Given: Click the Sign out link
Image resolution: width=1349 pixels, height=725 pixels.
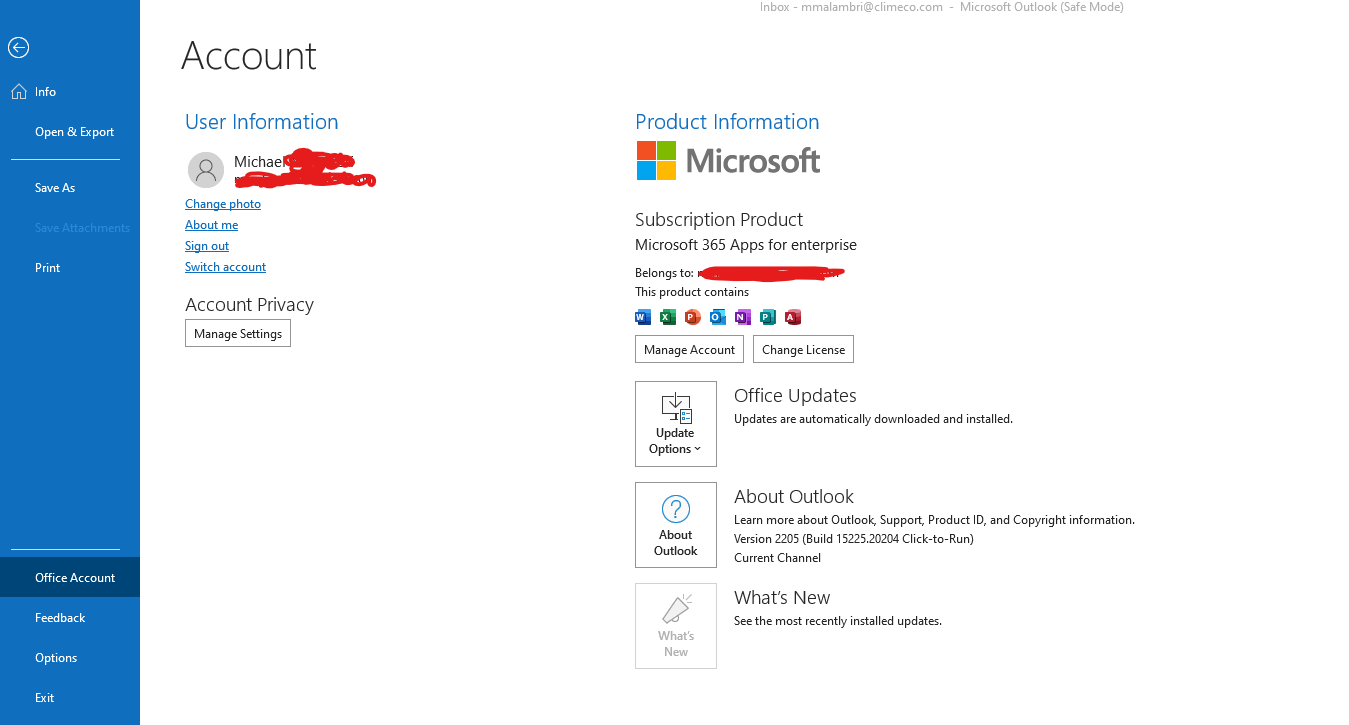Looking at the screenshot, I should click(207, 246).
